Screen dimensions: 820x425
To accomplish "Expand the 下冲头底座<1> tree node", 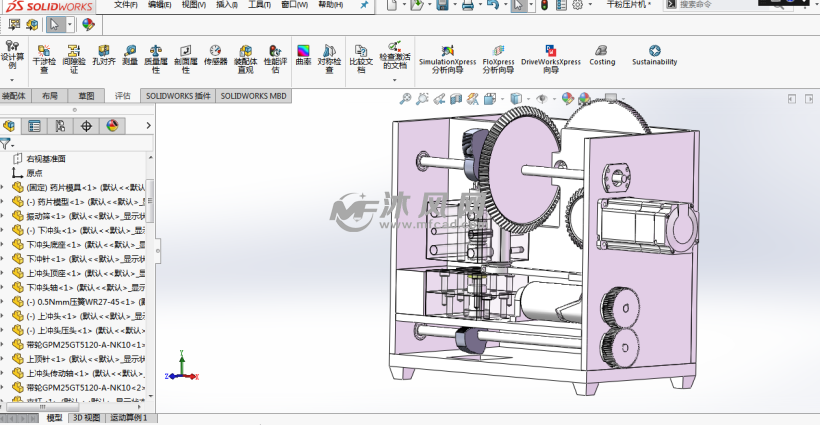I will [4, 244].
